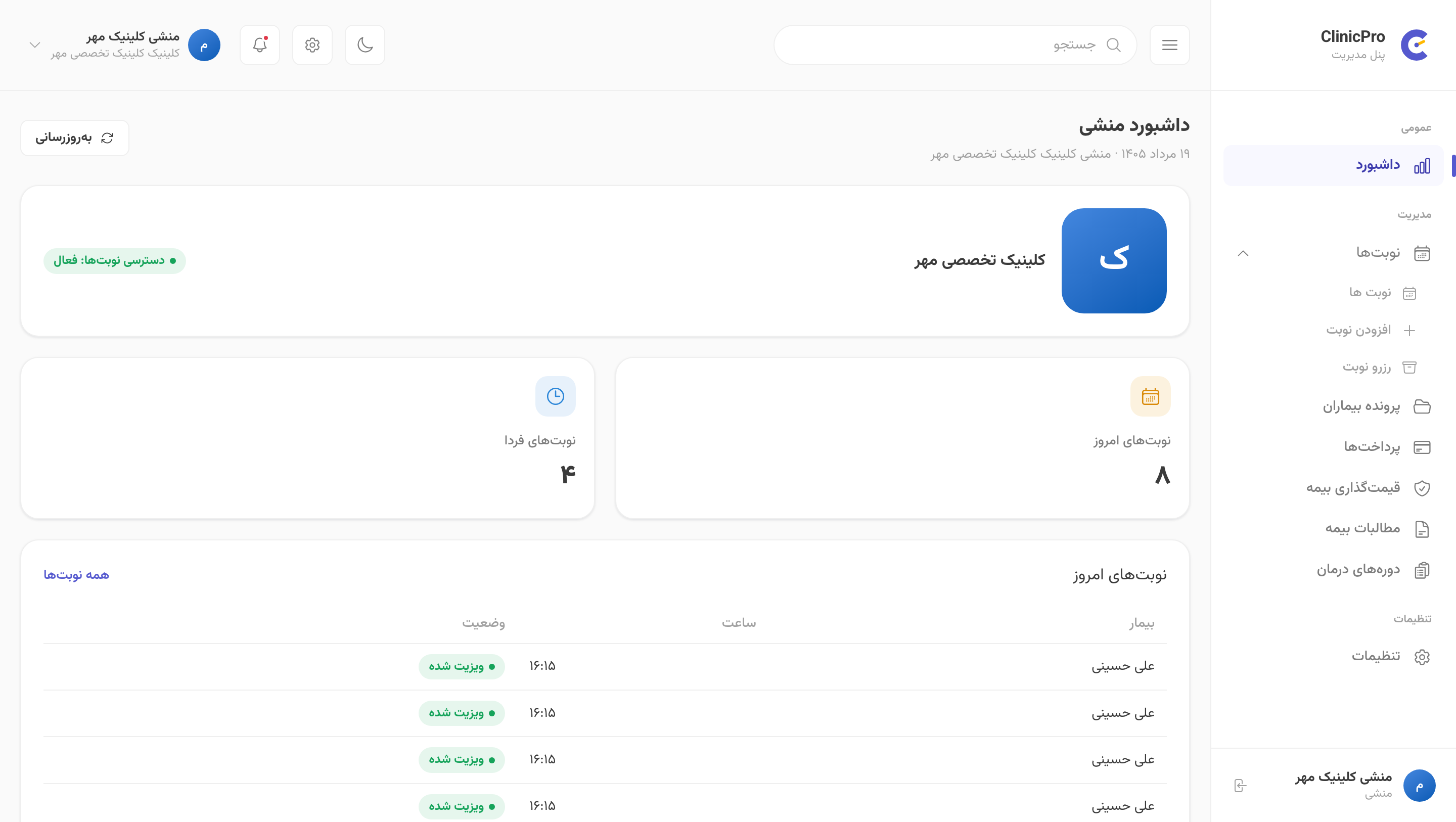
Task: Open تنظیمات menu item in sidebar
Action: (1333, 656)
